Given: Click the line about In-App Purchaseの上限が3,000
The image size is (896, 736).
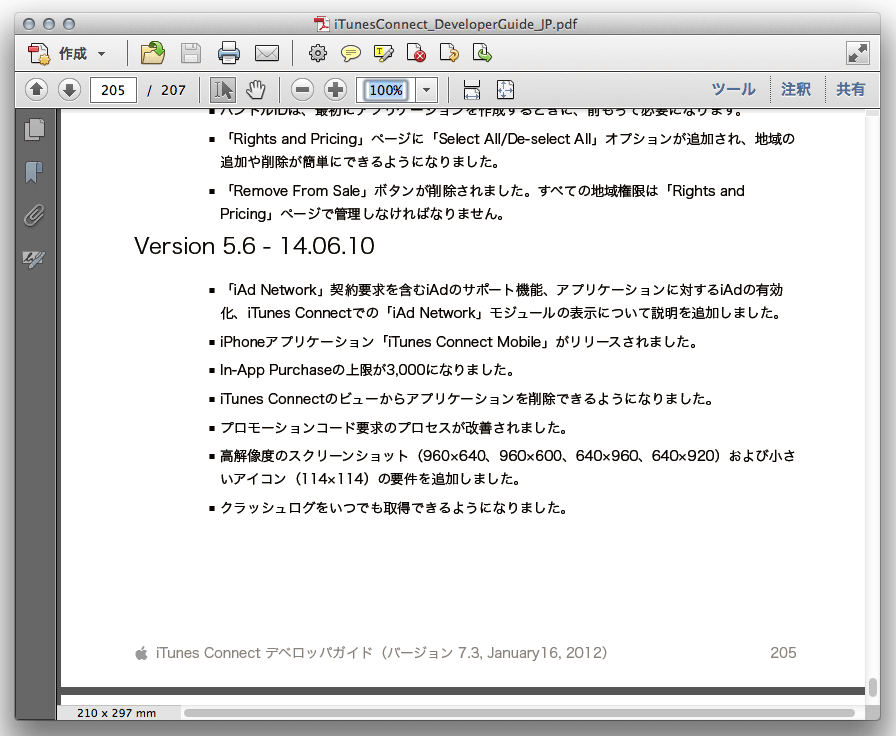Looking at the screenshot, I should click(367, 370).
